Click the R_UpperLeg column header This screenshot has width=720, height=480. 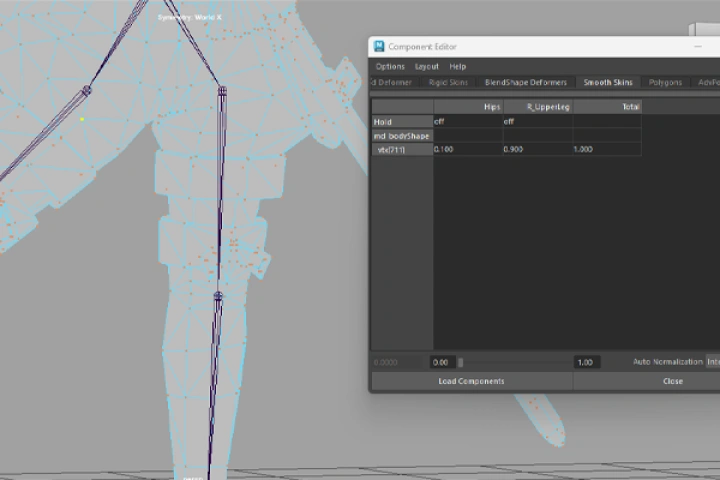pos(538,107)
